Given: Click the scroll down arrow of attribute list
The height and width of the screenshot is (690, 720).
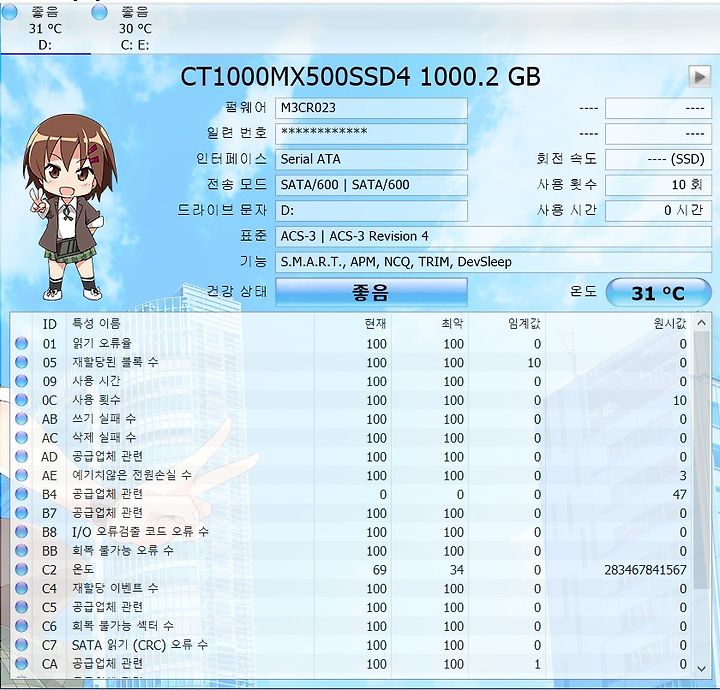Looking at the screenshot, I should [702, 668].
